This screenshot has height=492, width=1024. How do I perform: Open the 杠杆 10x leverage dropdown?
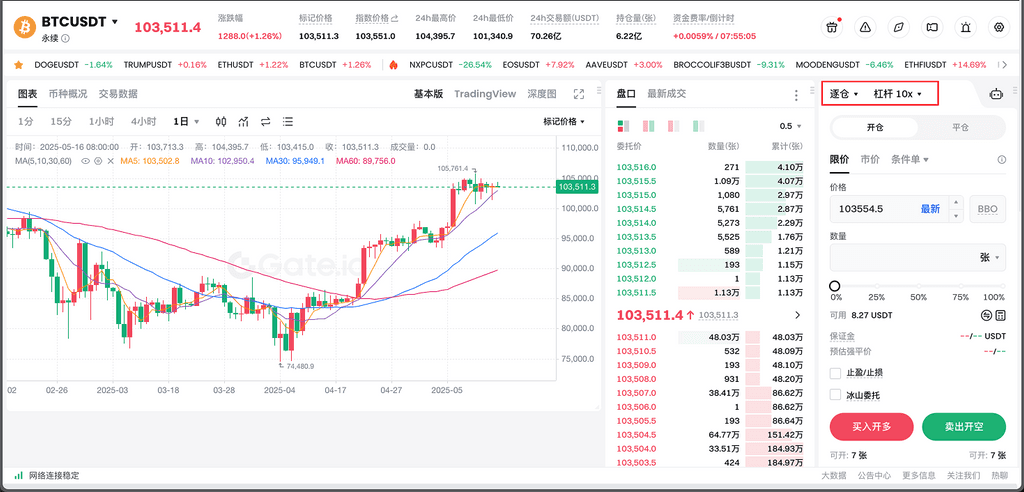click(x=897, y=94)
